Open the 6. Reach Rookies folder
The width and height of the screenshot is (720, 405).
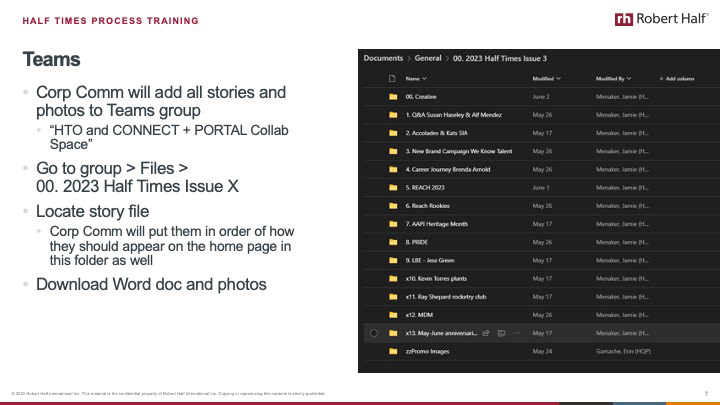tap(427, 206)
